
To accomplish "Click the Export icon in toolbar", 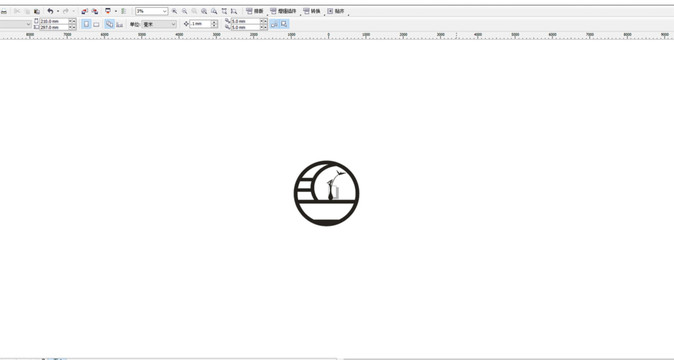I will [95, 11].
